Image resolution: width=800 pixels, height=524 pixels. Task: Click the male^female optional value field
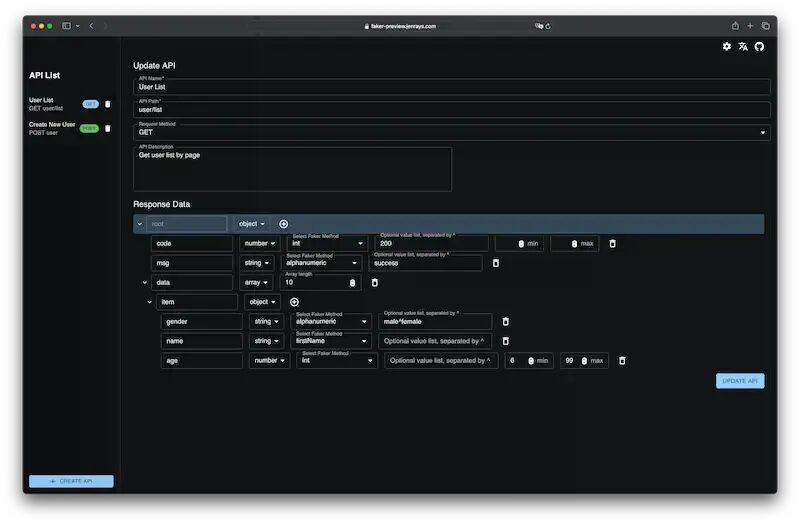click(435, 321)
